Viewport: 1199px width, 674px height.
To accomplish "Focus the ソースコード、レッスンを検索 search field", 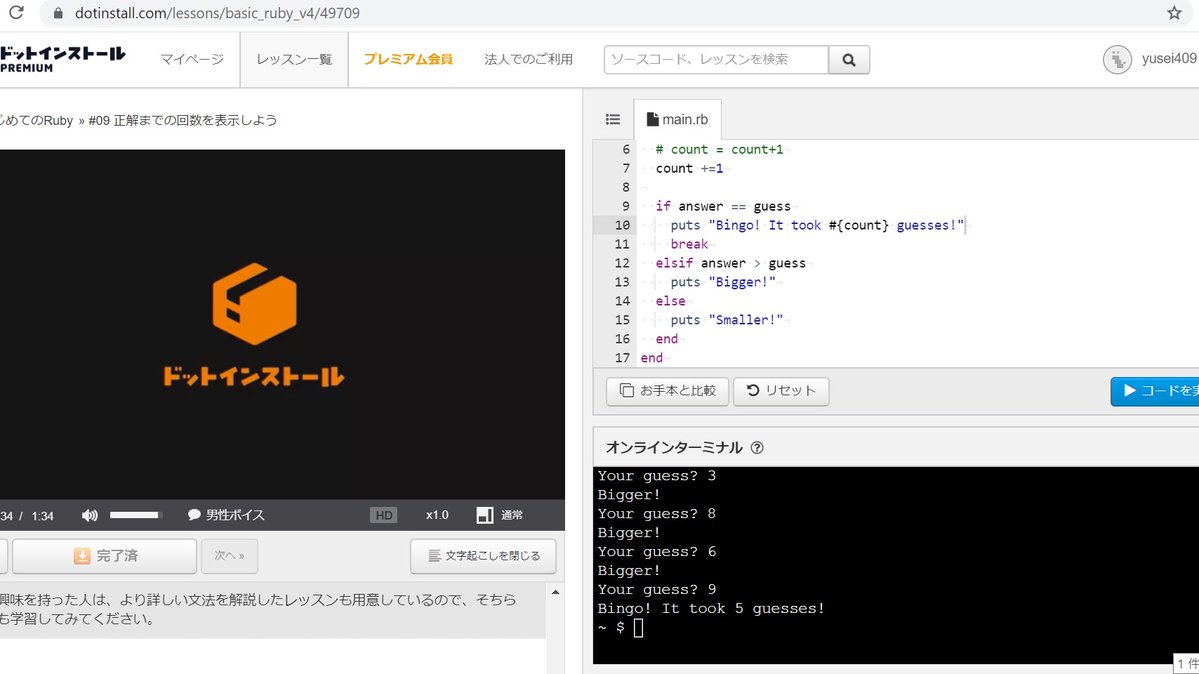I will 716,60.
